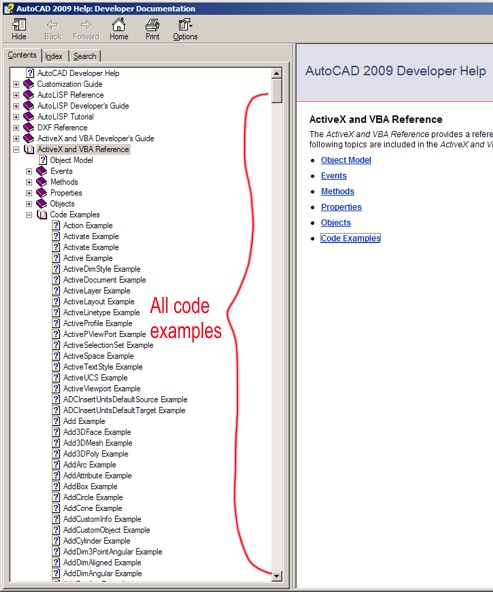The height and width of the screenshot is (592, 493).
Task: Select AddDim3PointAngular Example topic
Action: tap(112, 552)
